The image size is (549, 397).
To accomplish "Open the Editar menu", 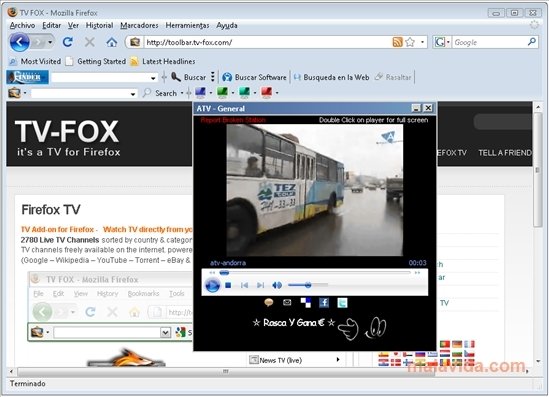I will 51,26.
